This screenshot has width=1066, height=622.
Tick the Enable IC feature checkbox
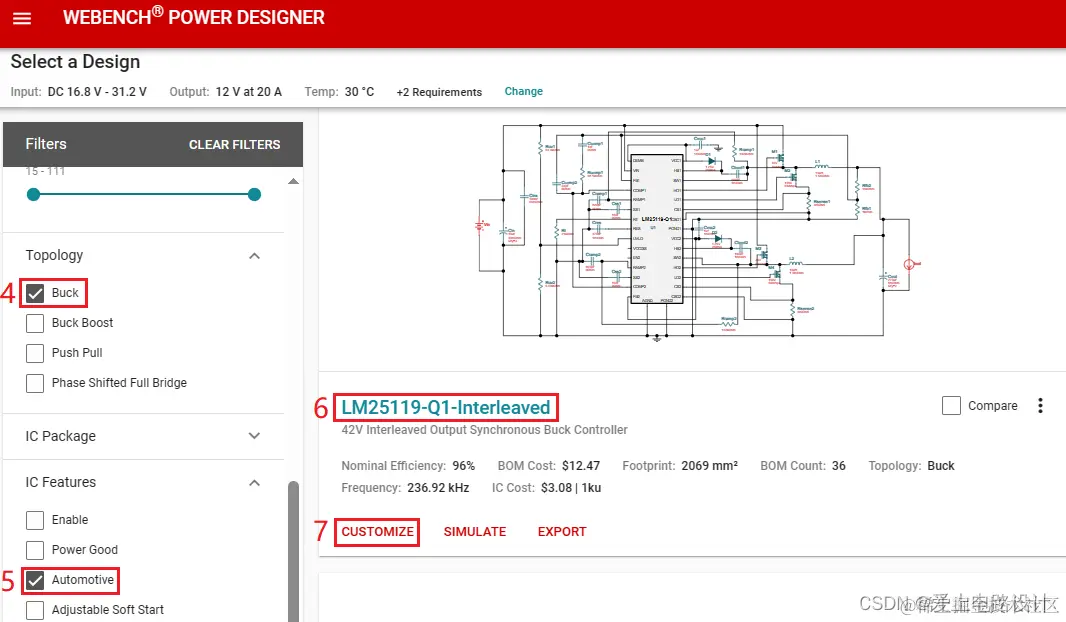pos(35,520)
